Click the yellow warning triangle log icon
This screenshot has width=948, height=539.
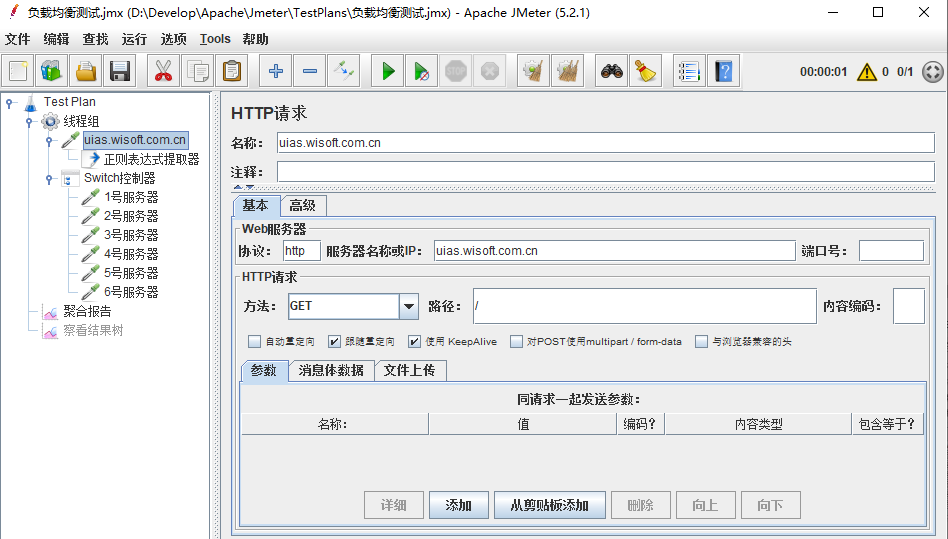pos(866,72)
